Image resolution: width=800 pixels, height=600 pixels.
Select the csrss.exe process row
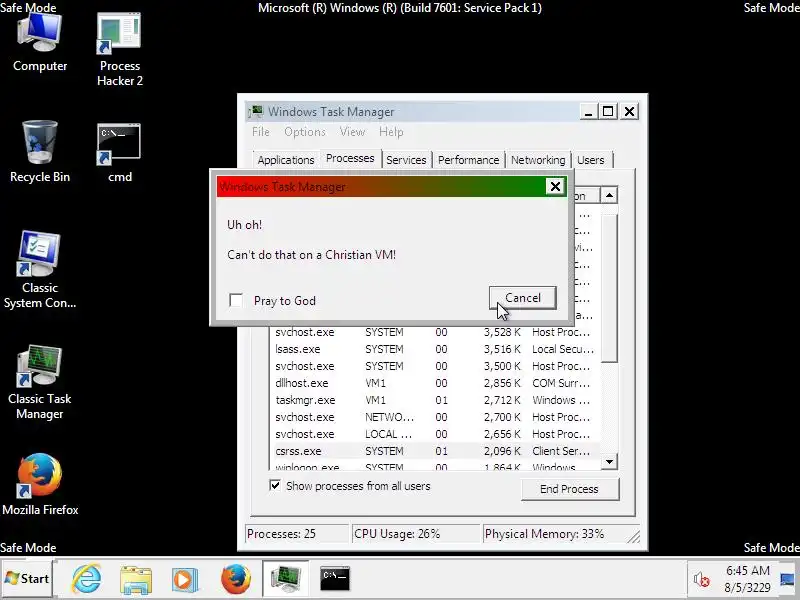[435, 451]
